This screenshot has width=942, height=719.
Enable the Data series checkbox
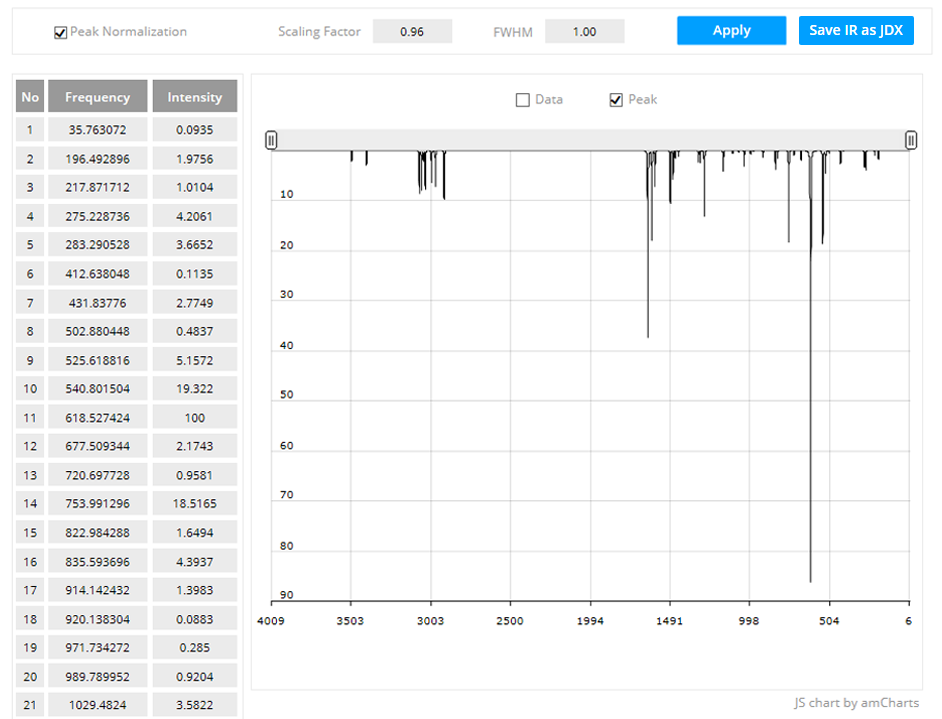click(522, 100)
